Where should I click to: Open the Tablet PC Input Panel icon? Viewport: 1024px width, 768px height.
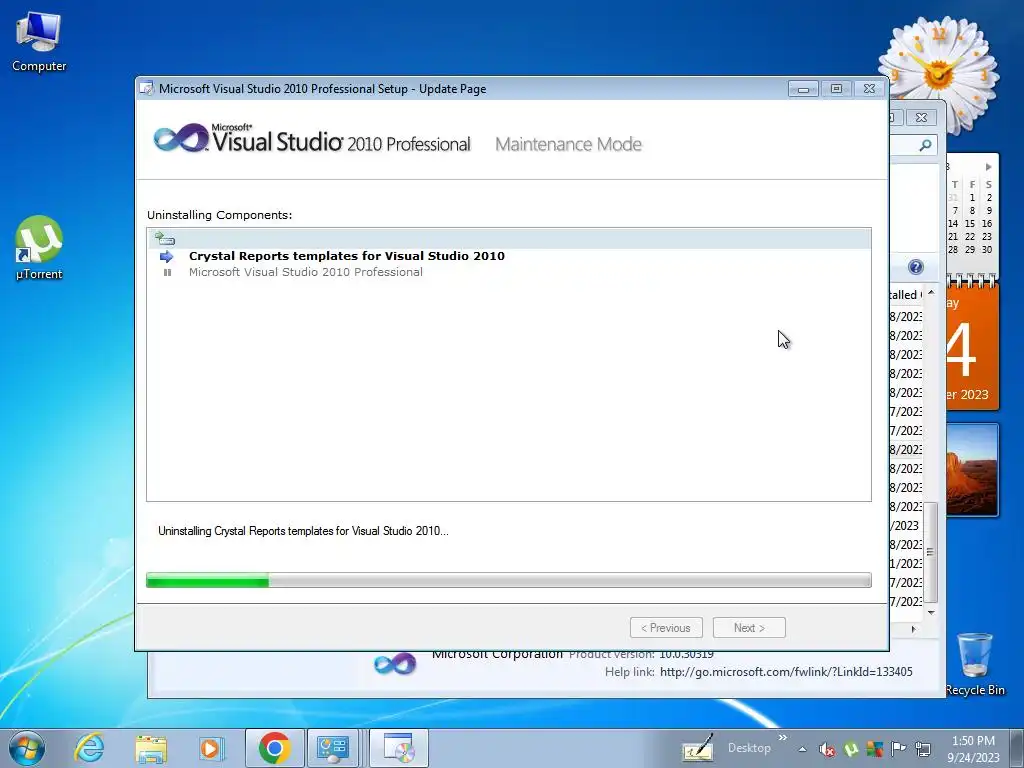click(697, 748)
